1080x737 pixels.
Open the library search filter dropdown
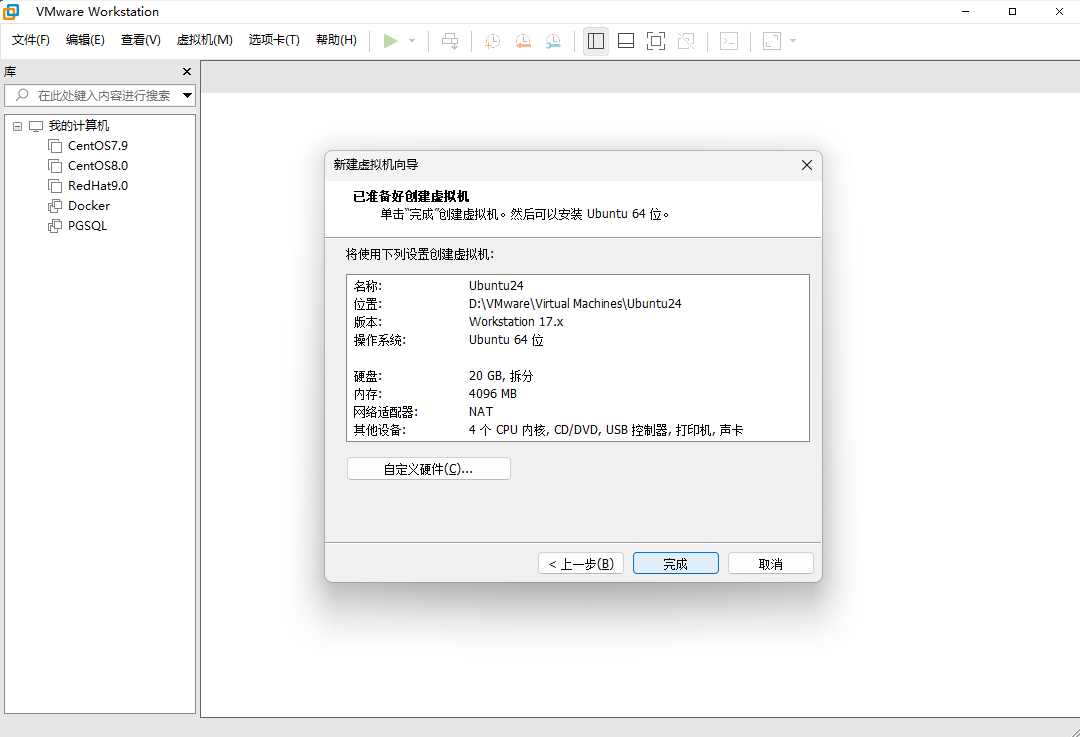(187, 96)
